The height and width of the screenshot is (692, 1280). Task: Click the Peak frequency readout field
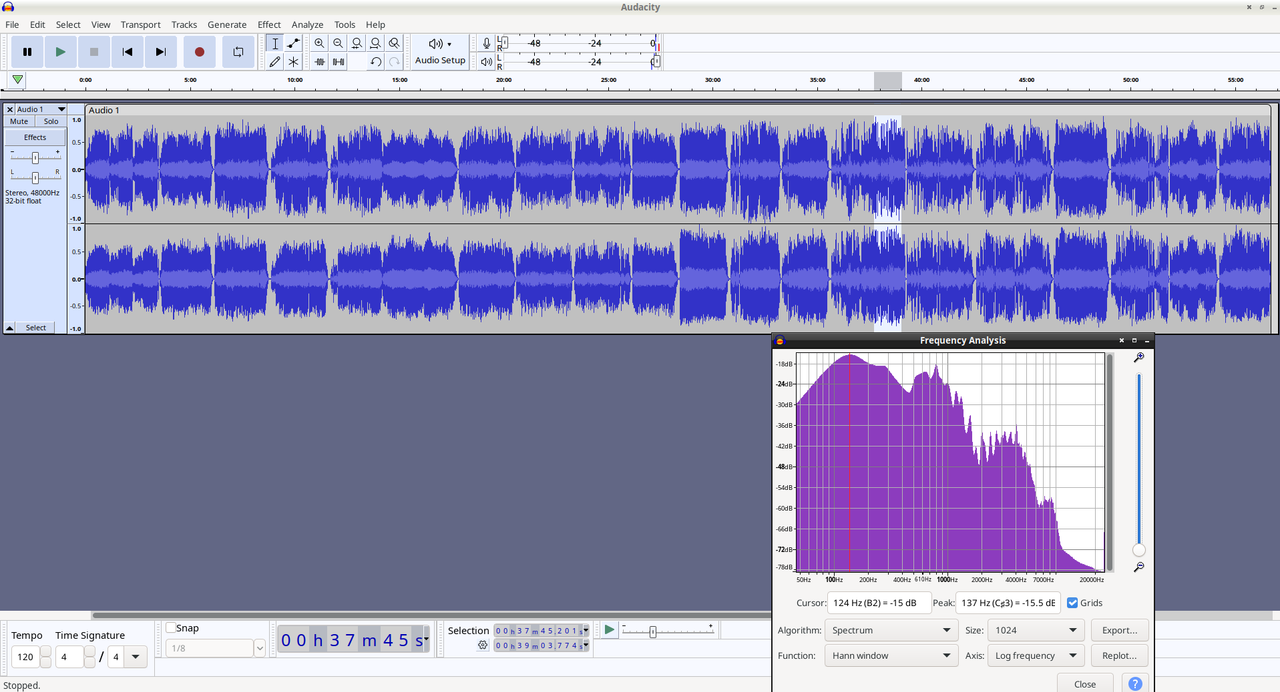[1008, 603]
